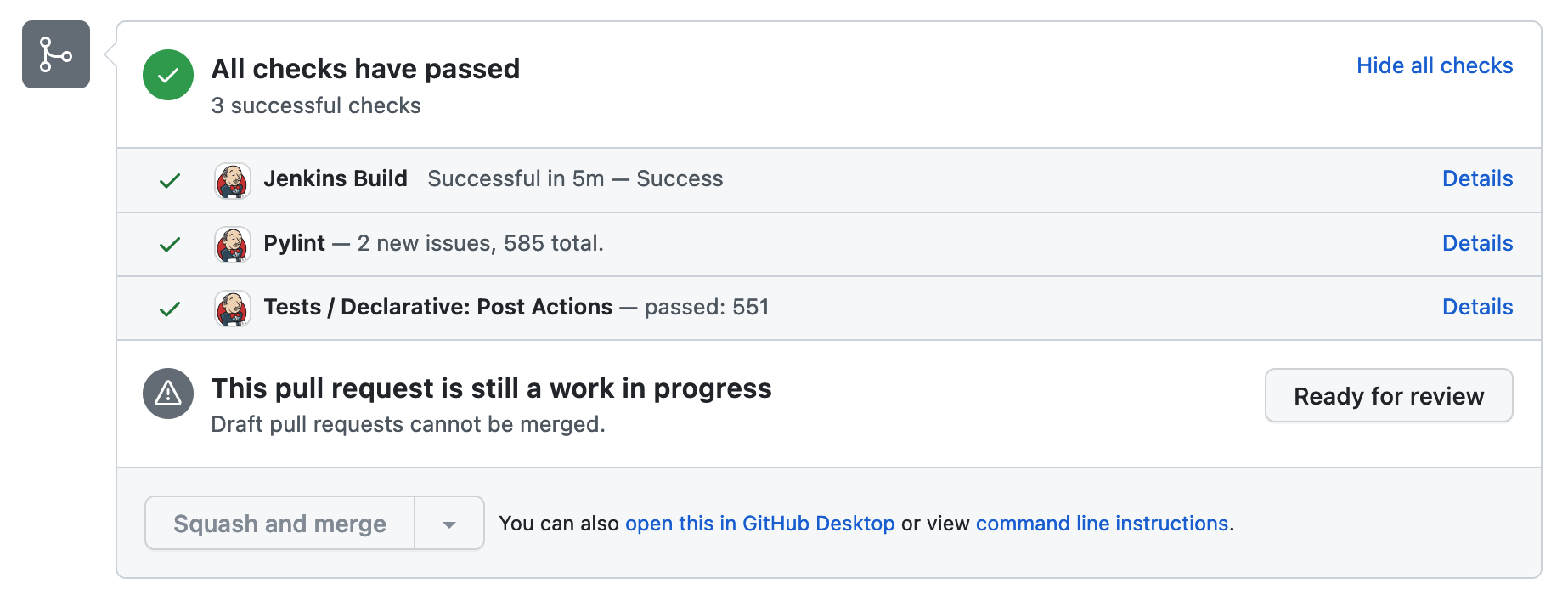
Task: Open Details for the Jenkins Build check
Action: coord(1477,179)
